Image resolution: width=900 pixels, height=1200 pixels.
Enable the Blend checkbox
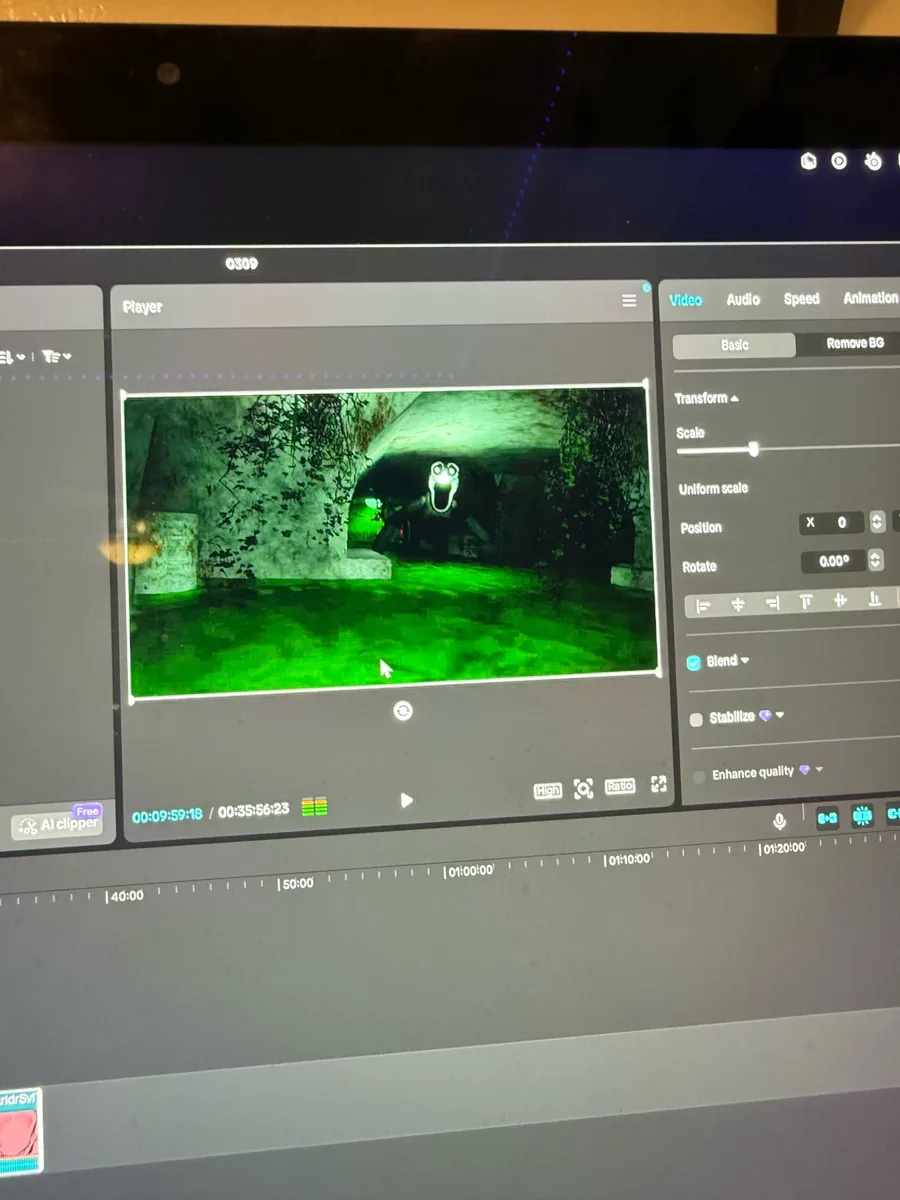(694, 663)
